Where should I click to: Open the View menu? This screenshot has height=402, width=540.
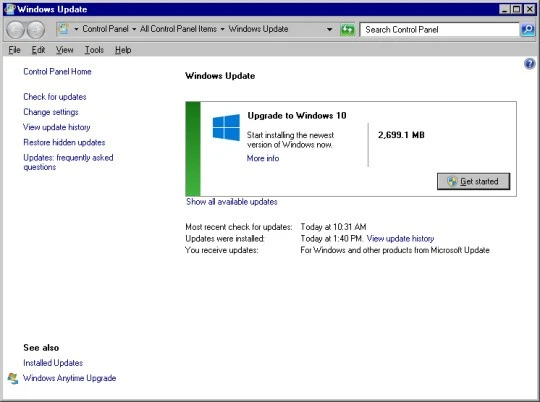coord(65,50)
